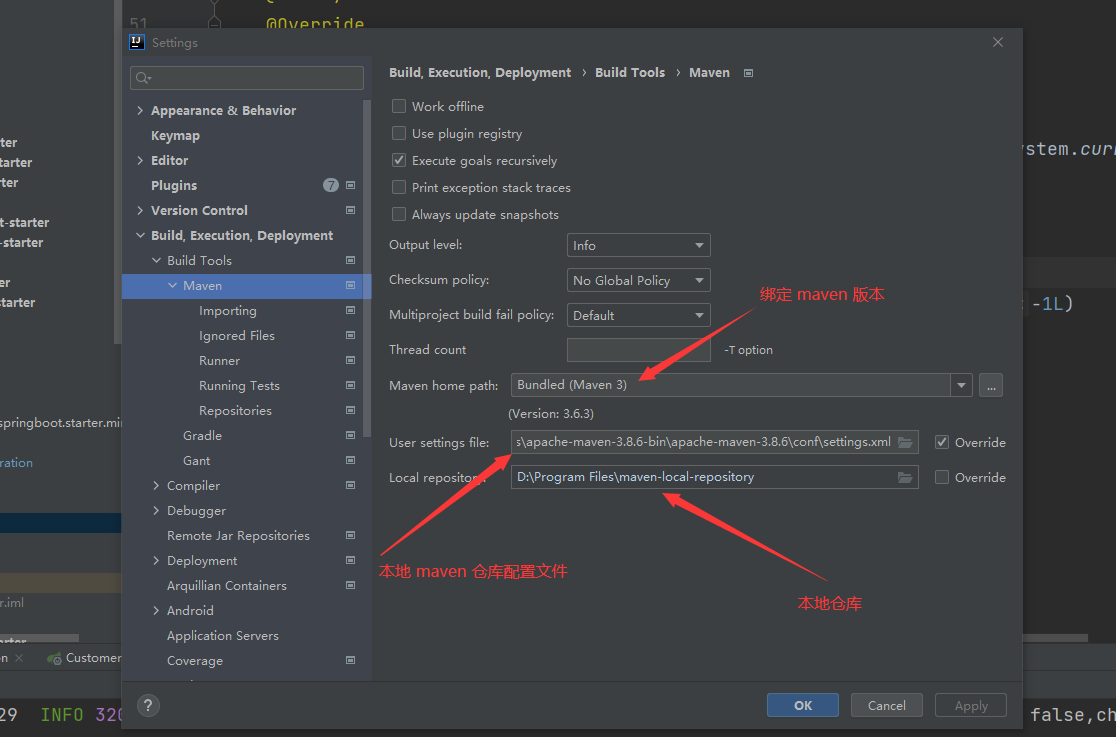
Task: Click Build, Execution, Deployment in breadcrumb
Action: [480, 73]
